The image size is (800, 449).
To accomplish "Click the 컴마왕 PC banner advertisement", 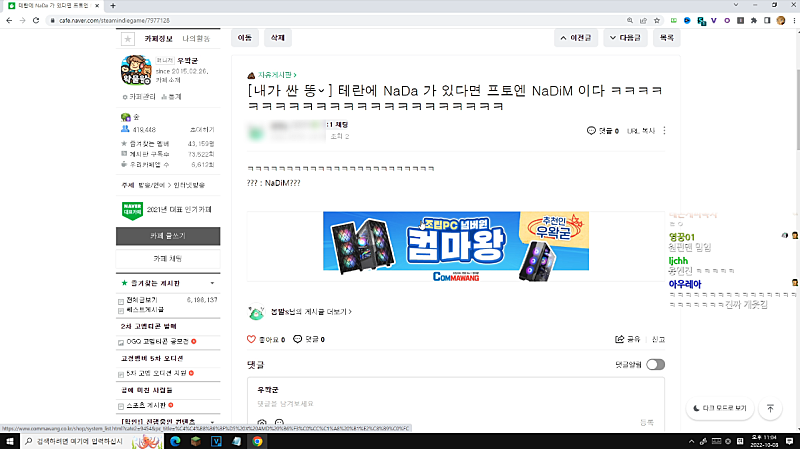I will pyautogui.click(x=456, y=246).
